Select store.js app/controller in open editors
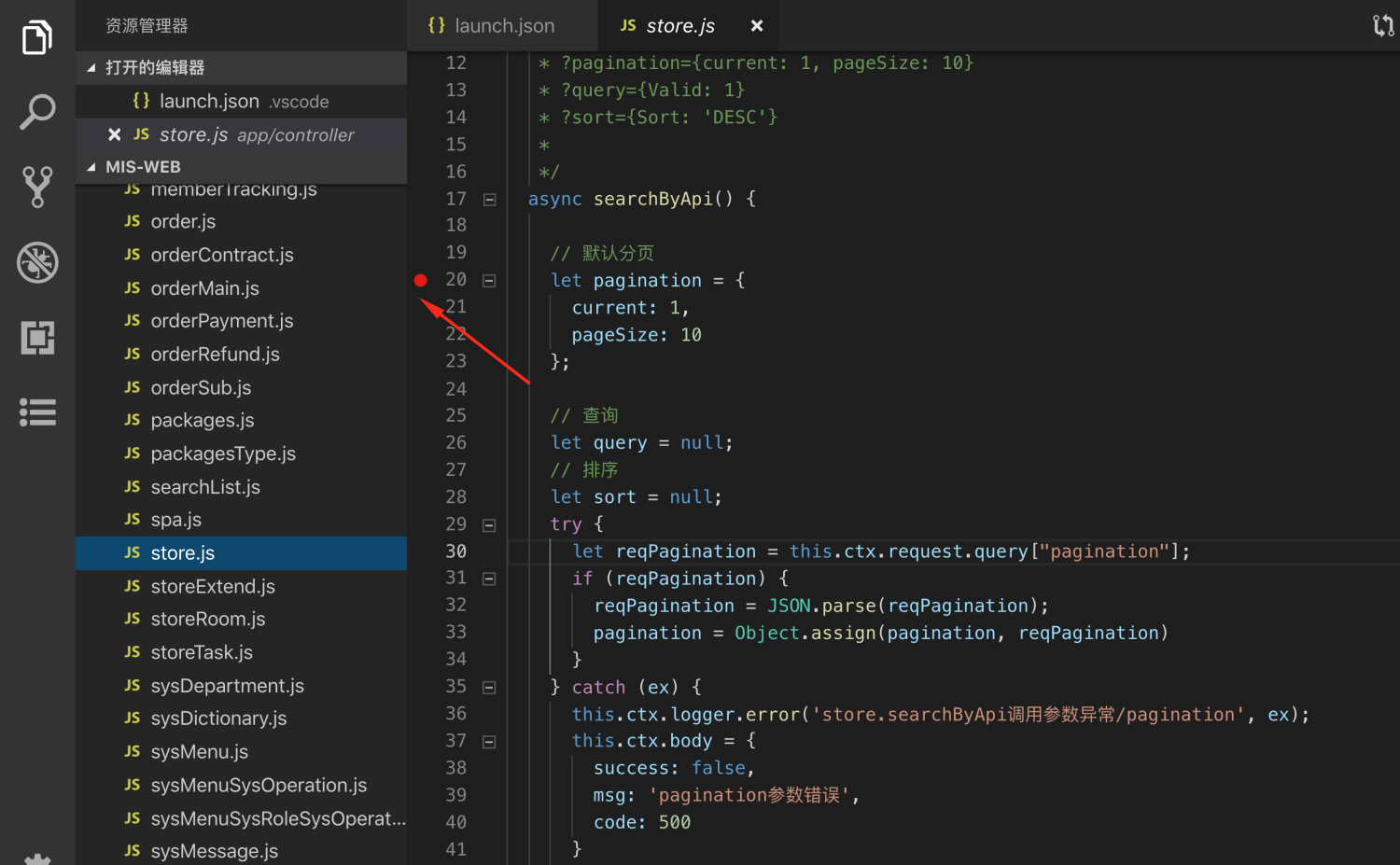Viewport: 1400px width, 865px height. coord(241,134)
